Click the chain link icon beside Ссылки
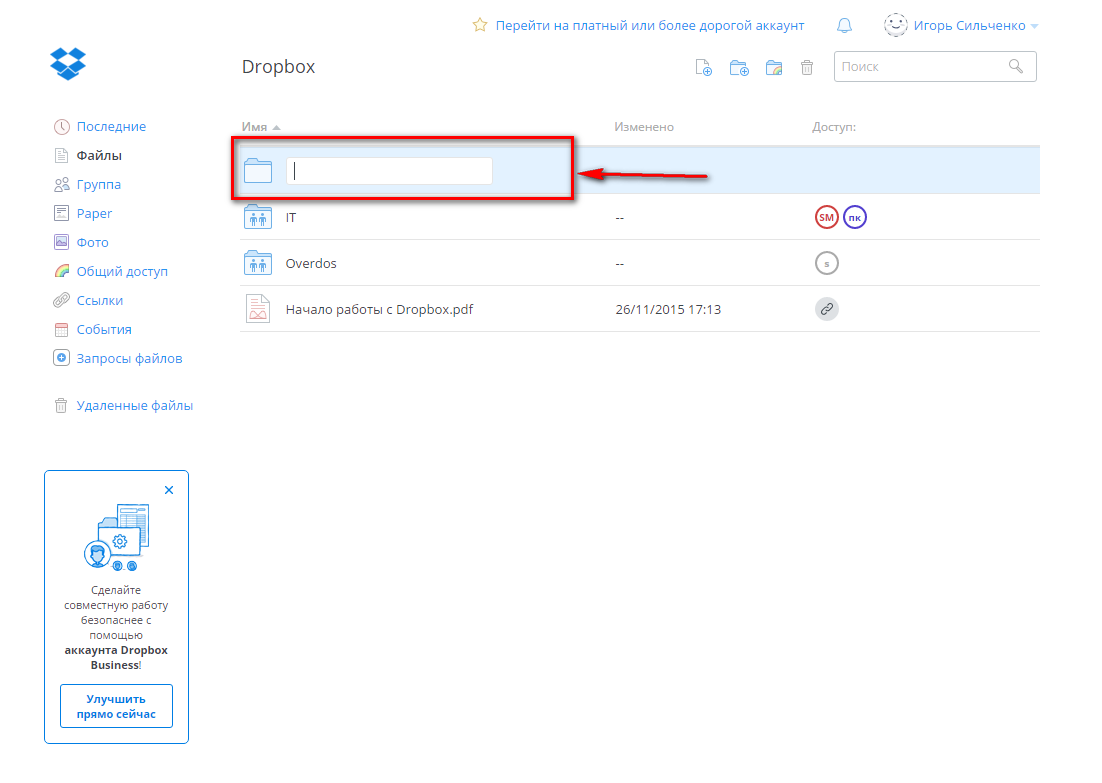 pyautogui.click(x=62, y=300)
